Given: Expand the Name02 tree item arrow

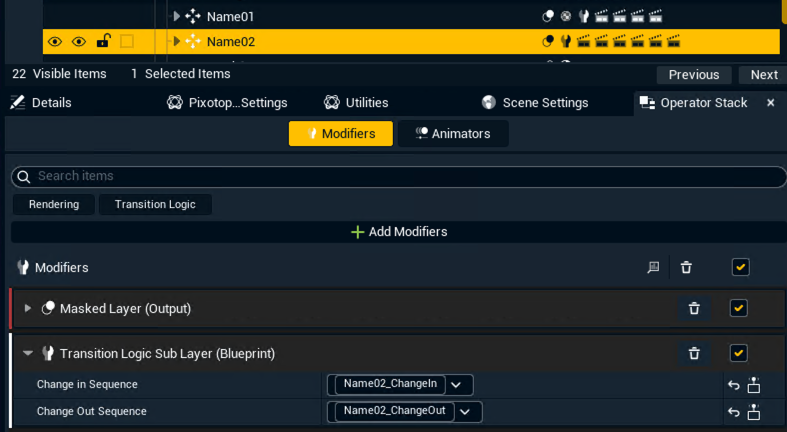Looking at the screenshot, I should point(176,41).
